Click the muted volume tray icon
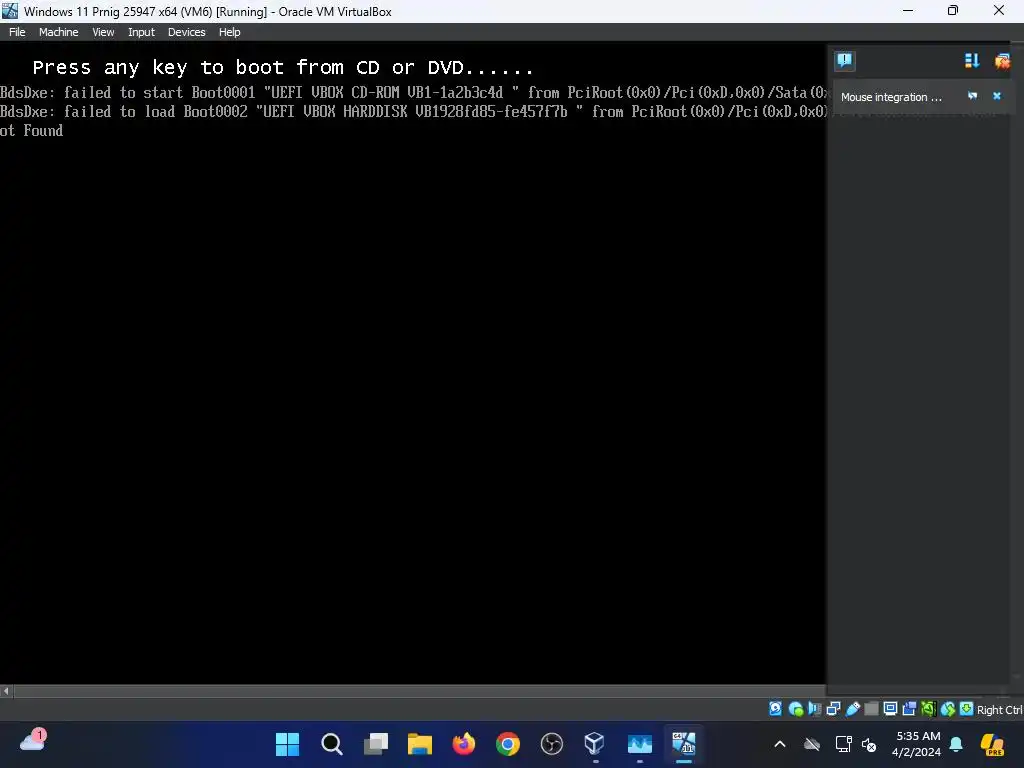This screenshot has width=1024, height=768. [869, 744]
